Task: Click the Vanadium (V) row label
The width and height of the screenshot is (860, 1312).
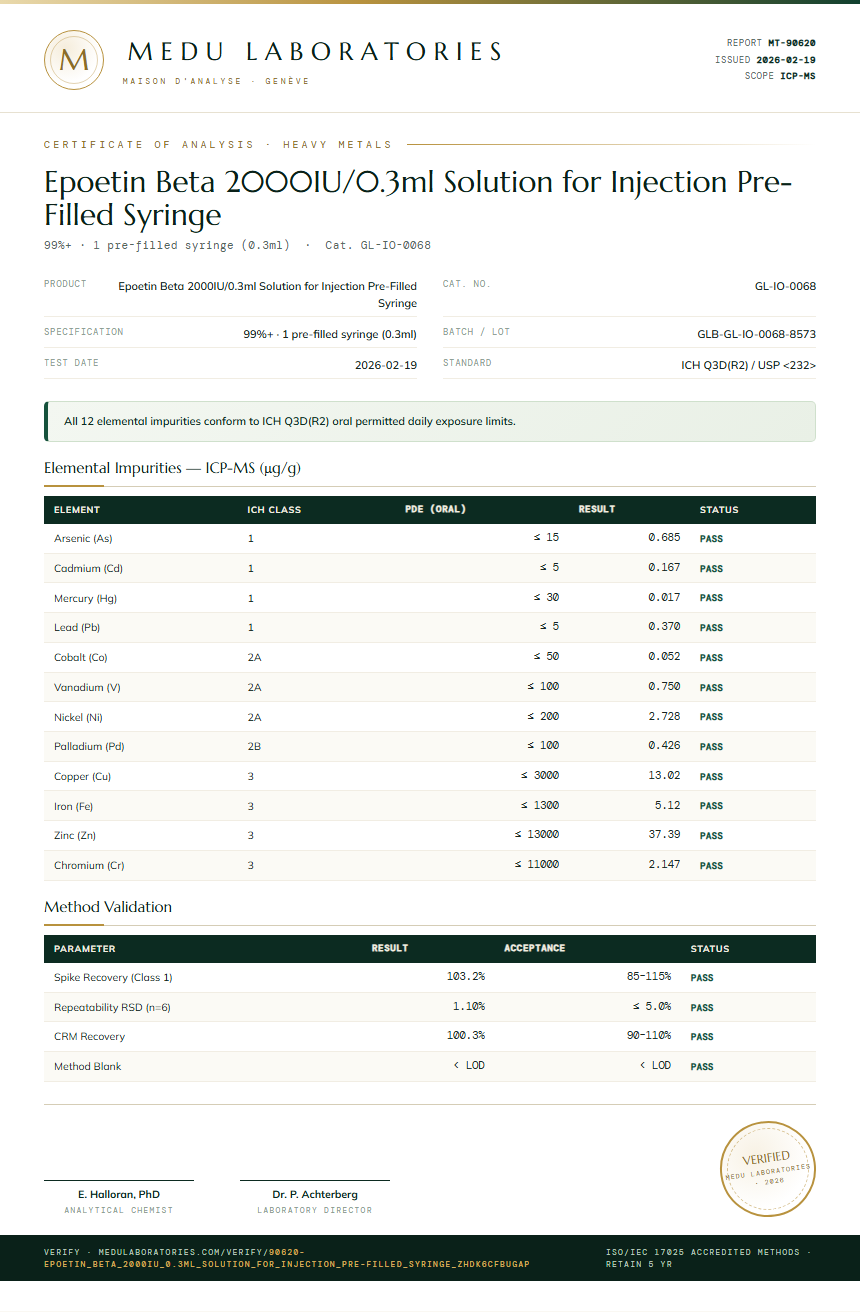Action: pyautogui.click(x=87, y=687)
